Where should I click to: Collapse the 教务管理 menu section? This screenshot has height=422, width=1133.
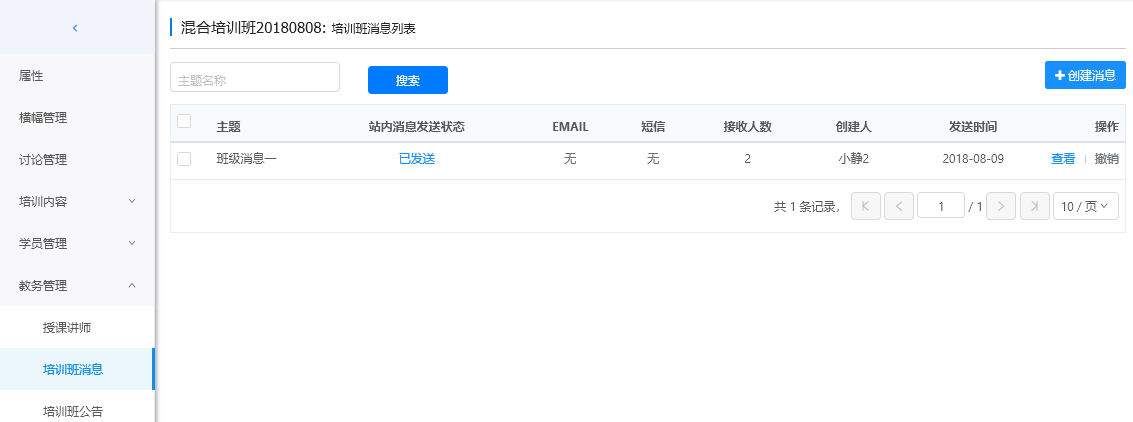pyautogui.click(x=77, y=286)
